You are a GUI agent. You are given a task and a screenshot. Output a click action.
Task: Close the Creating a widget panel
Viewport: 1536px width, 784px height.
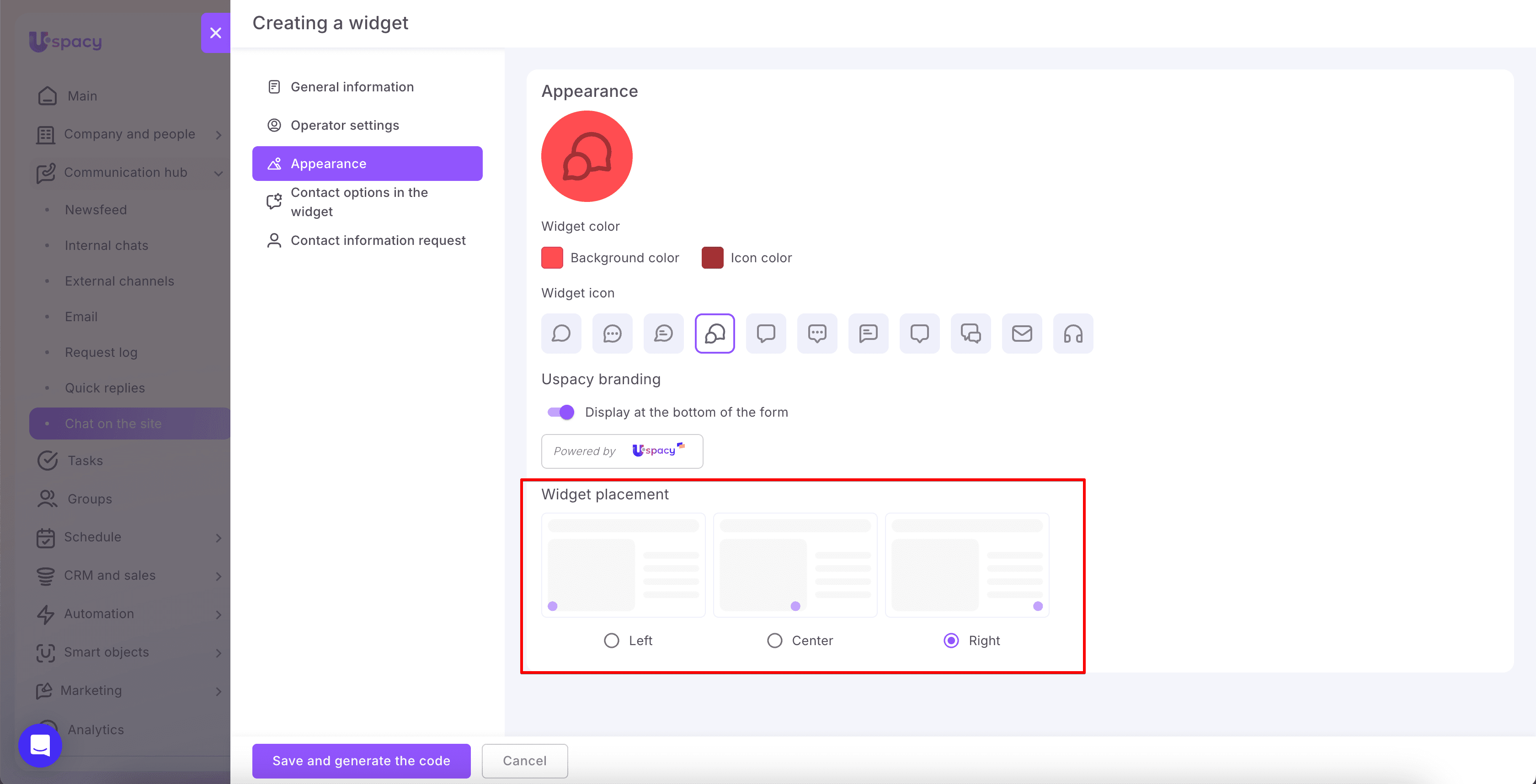click(x=216, y=33)
